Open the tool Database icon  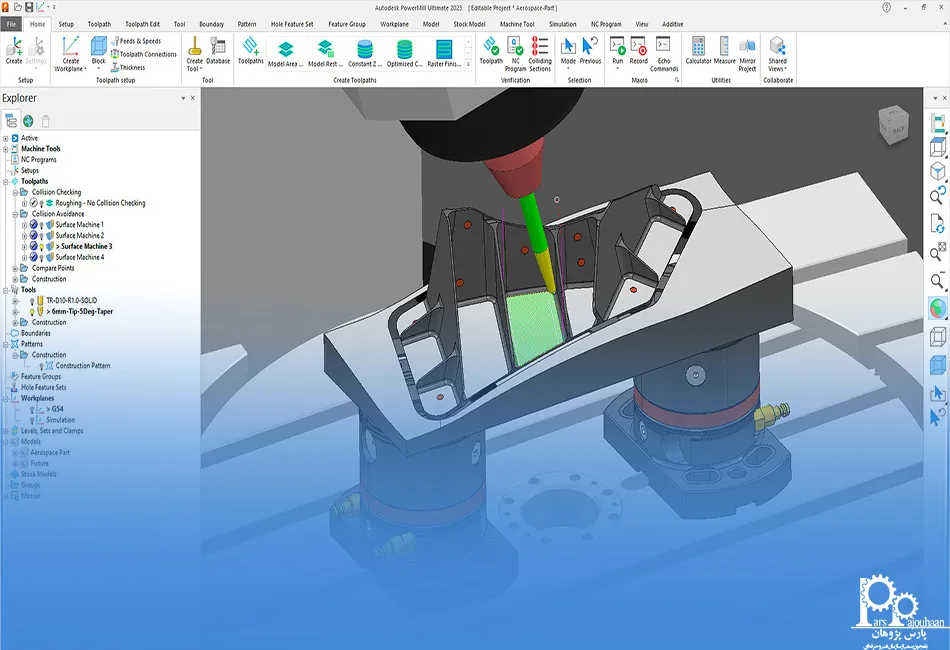coord(218,50)
